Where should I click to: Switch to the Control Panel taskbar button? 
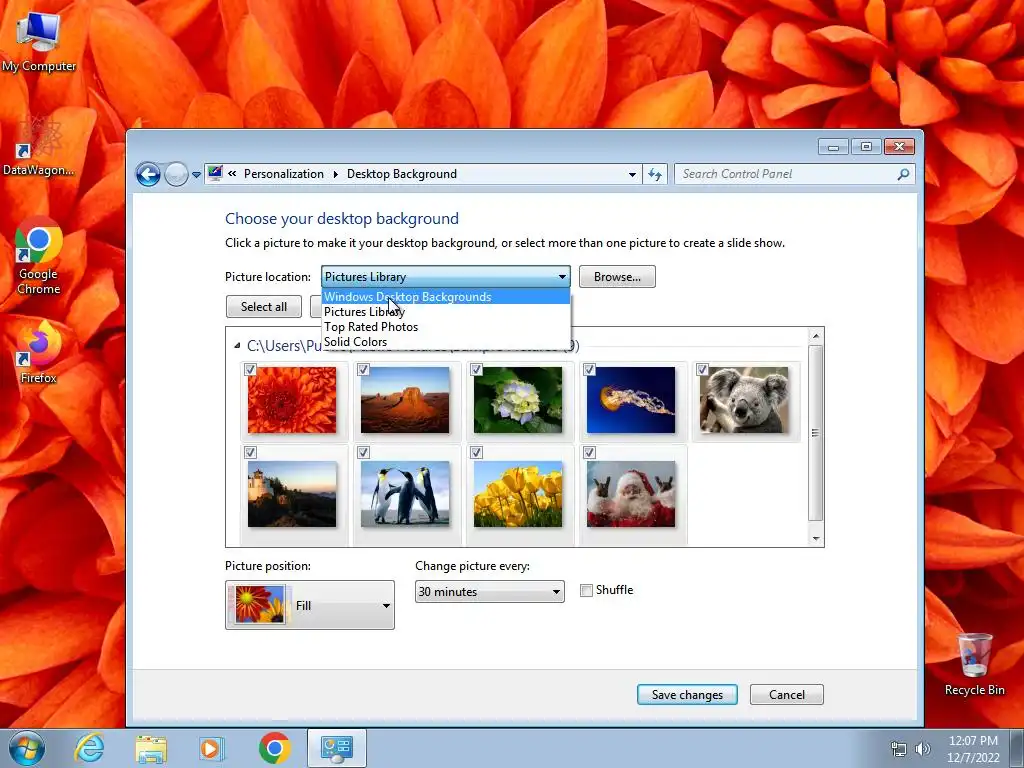tap(337, 748)
